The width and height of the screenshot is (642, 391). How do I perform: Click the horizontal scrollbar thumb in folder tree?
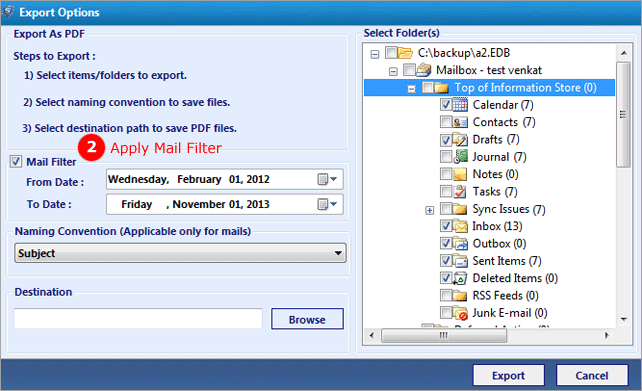[444, 336]
